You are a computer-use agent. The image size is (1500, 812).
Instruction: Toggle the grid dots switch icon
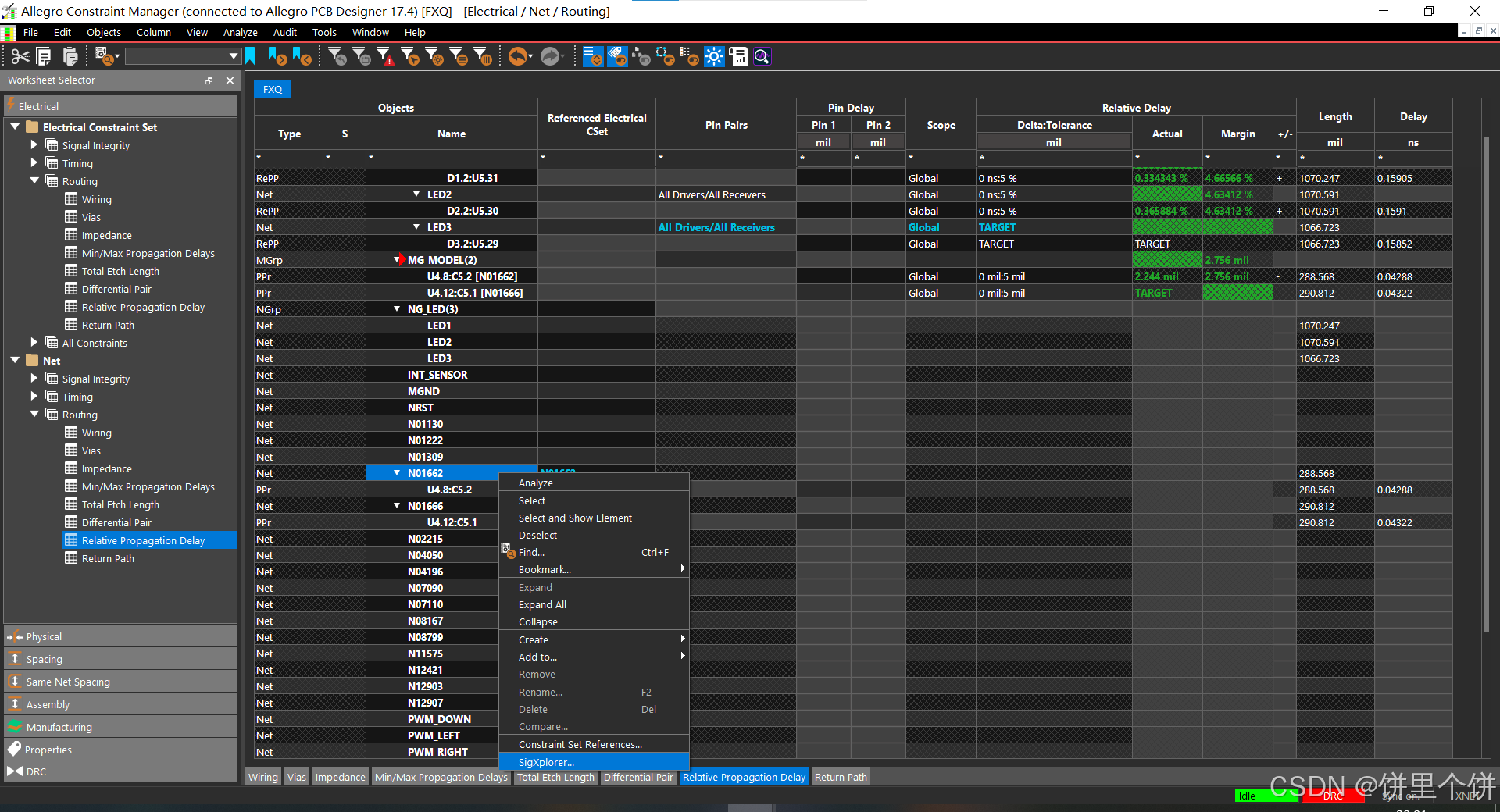pyautogui.click(x=690, y=56)
